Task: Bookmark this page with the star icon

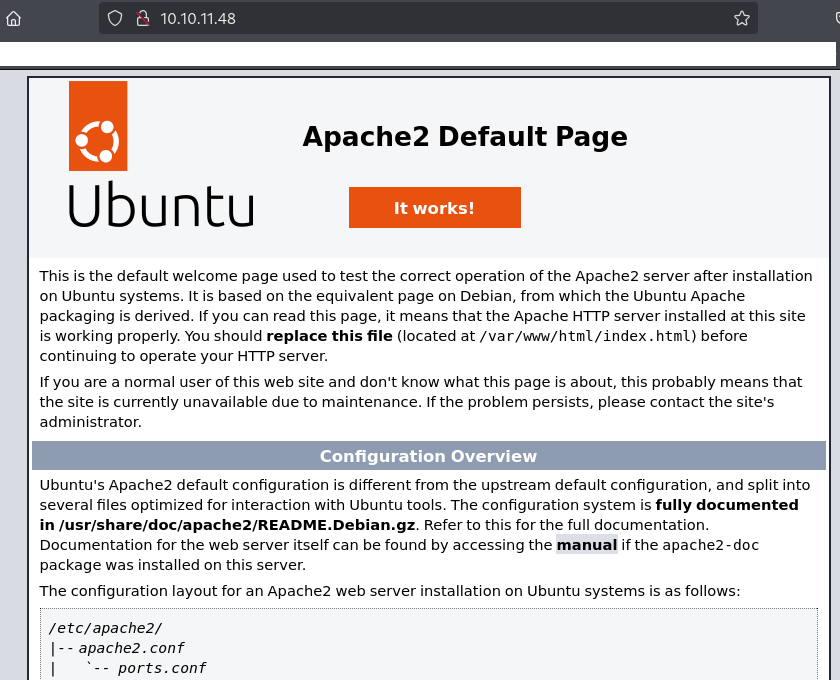Action: tap(741, 18)
